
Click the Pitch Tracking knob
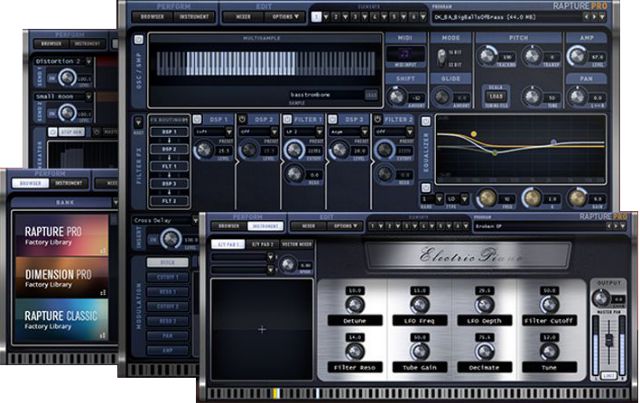coord(487,56)
